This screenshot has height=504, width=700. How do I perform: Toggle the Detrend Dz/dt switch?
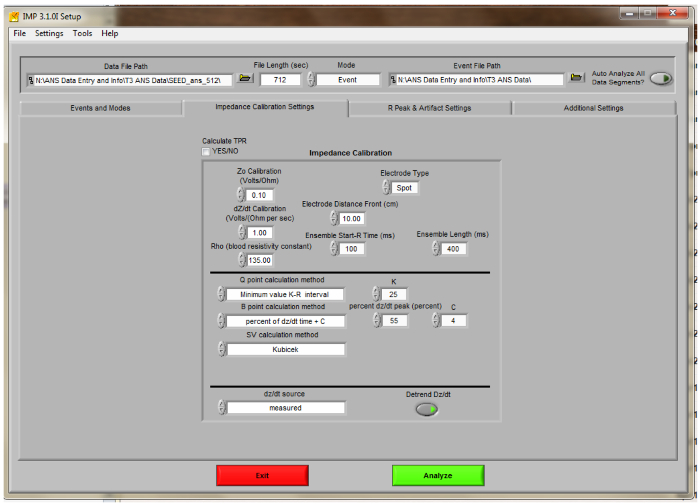pos(427,408)
